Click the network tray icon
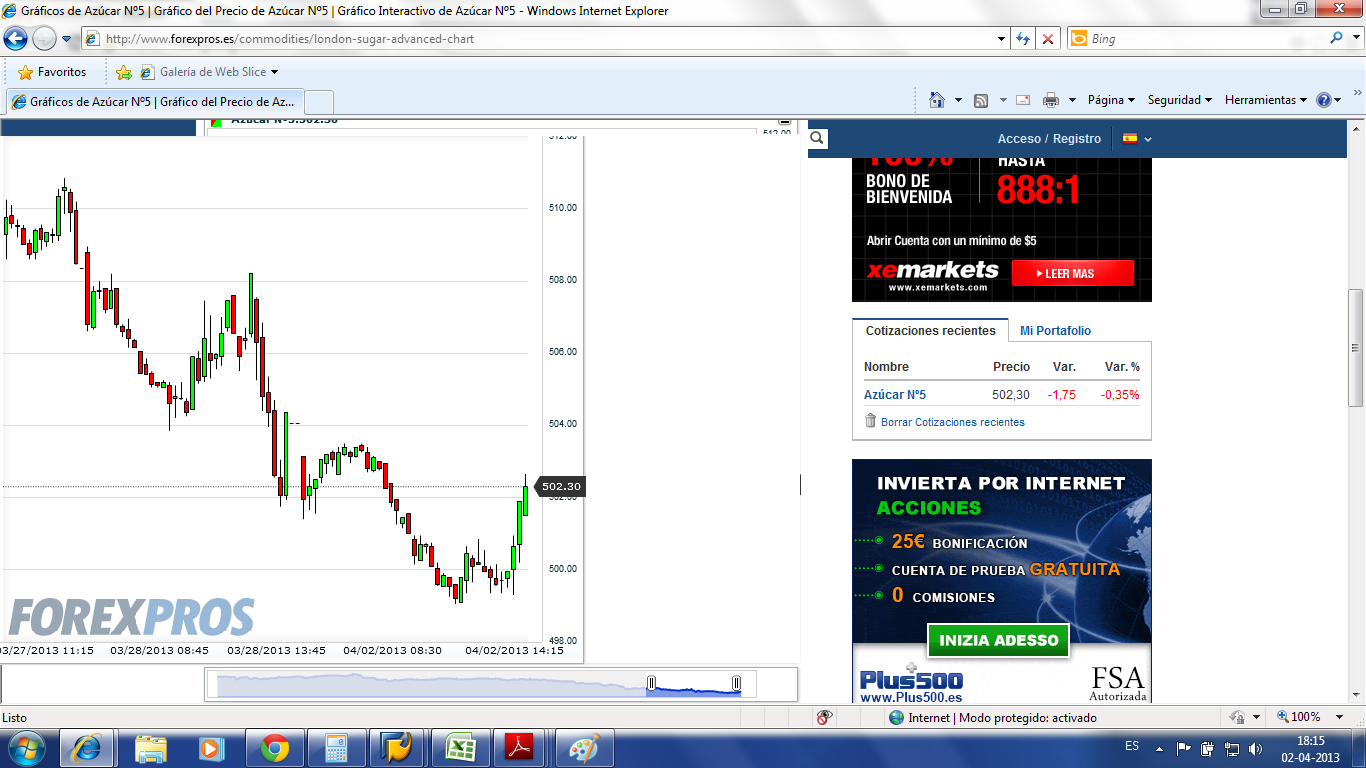 tap(1231, 747)
